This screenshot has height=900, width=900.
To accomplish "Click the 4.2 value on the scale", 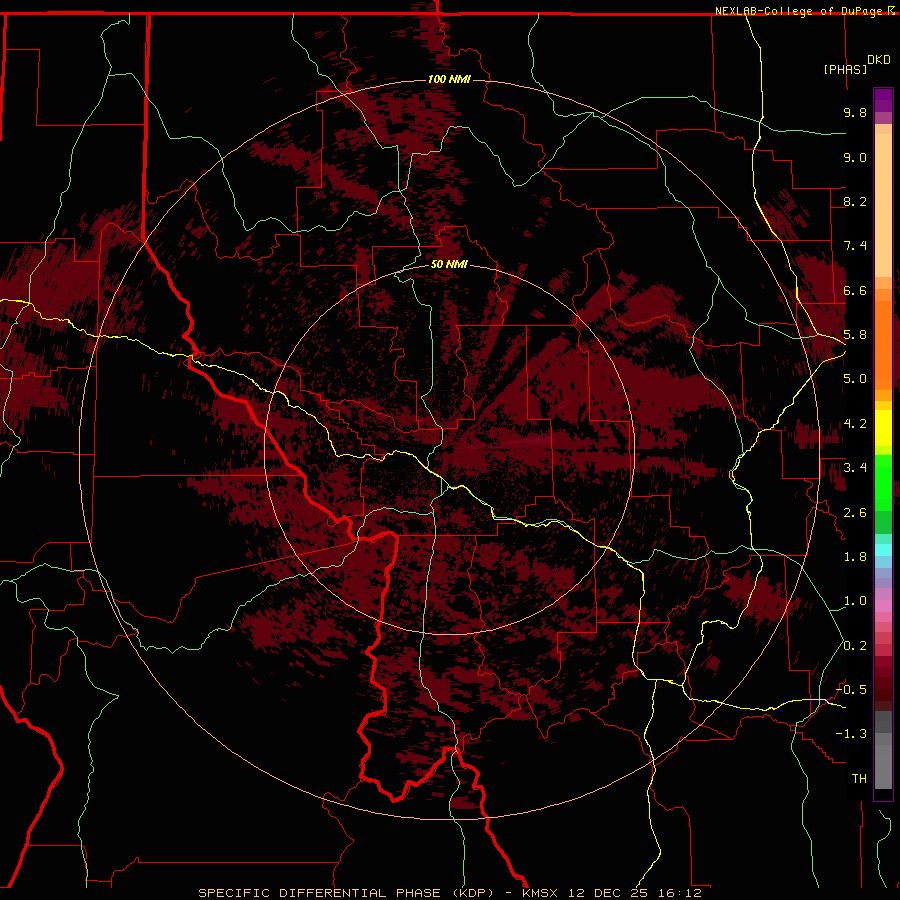I will [x=855, y=424].
